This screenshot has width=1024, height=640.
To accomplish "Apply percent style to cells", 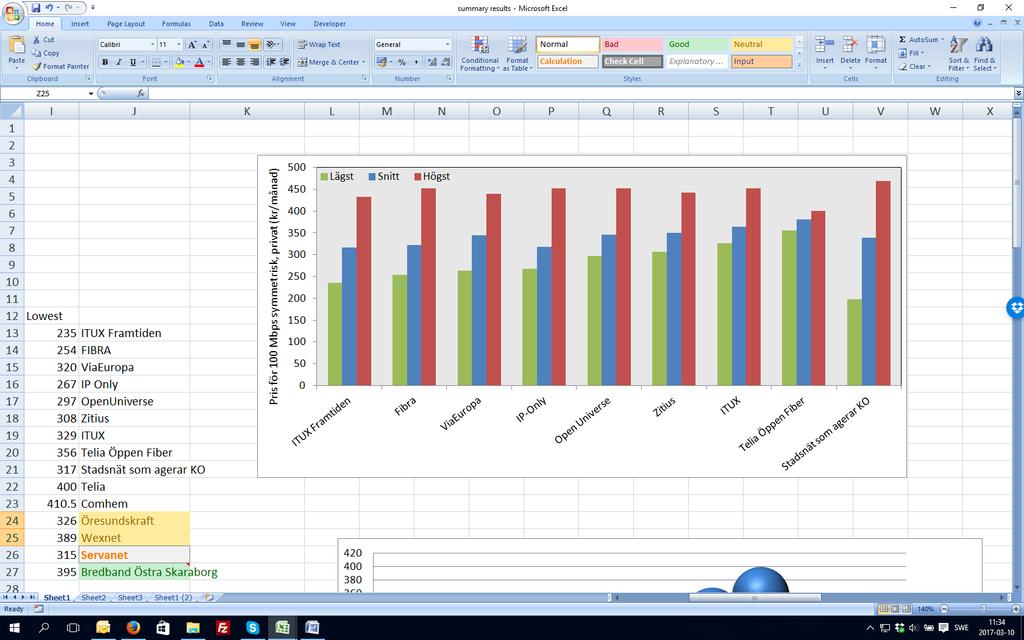I will [x=402, y=62].
